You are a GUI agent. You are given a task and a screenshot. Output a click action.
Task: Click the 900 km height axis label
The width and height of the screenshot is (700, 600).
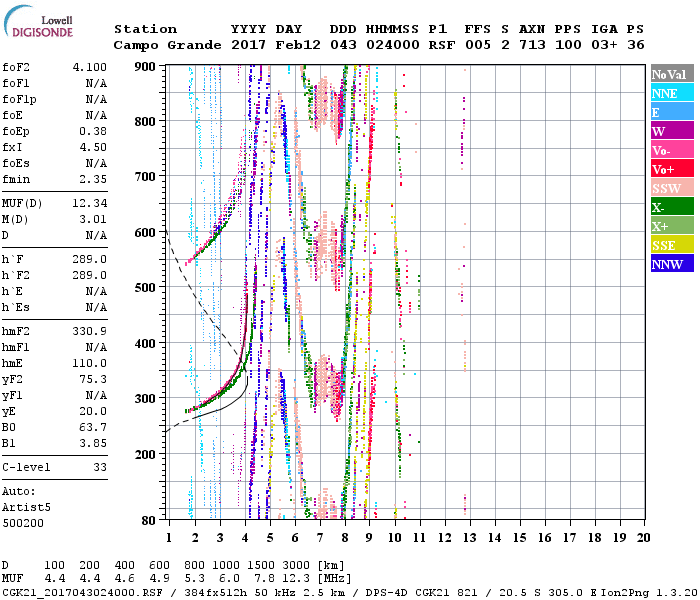[146, 66]
